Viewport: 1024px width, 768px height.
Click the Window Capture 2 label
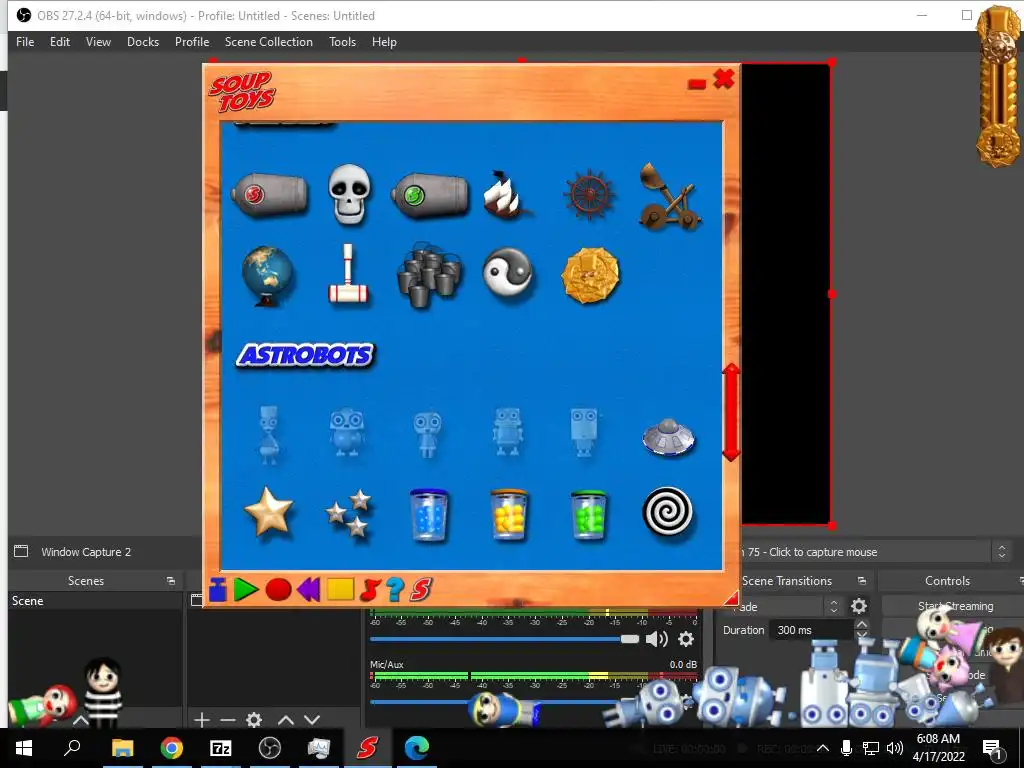86,552
